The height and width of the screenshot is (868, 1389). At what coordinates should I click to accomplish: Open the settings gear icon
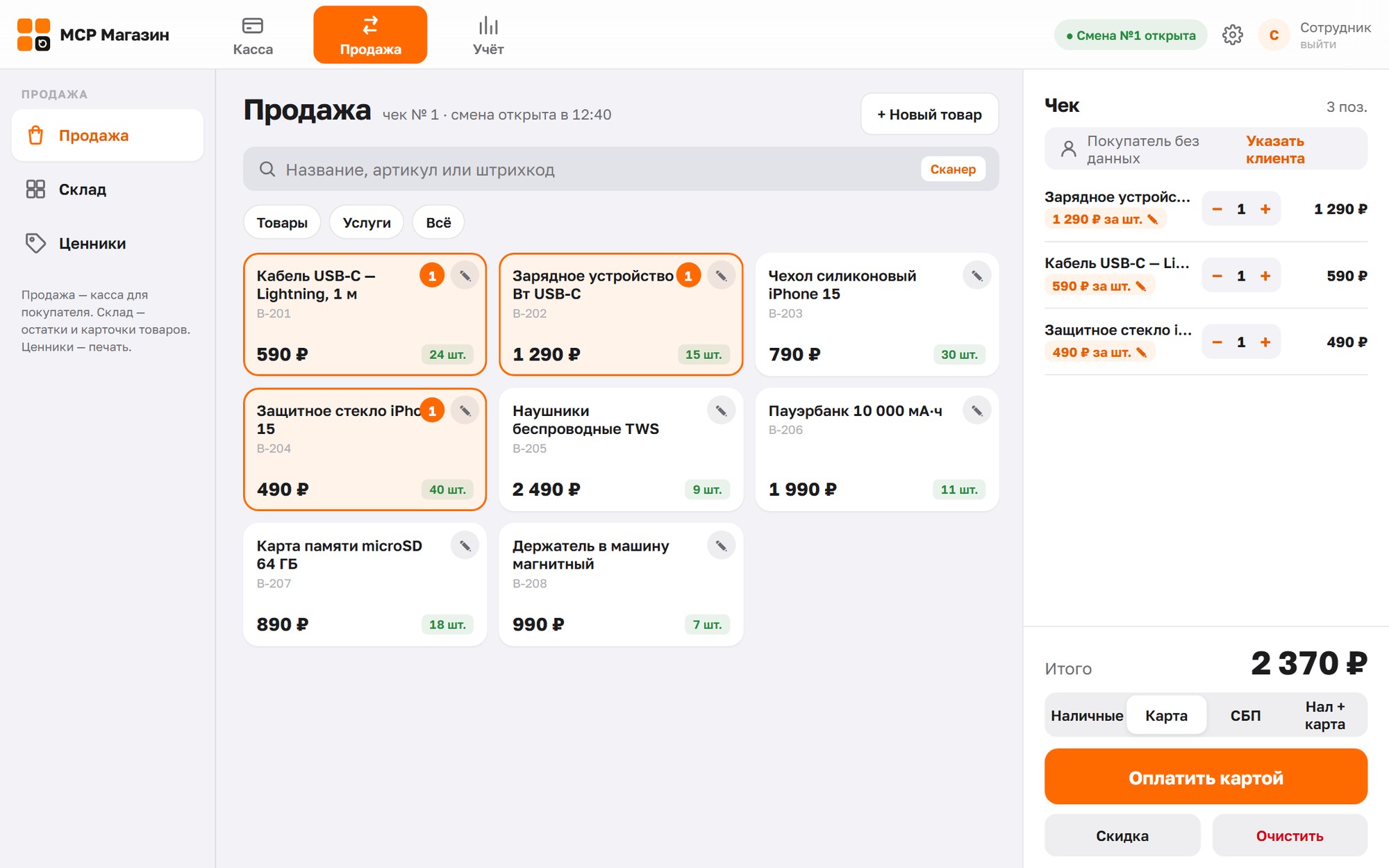point(1232,35)
